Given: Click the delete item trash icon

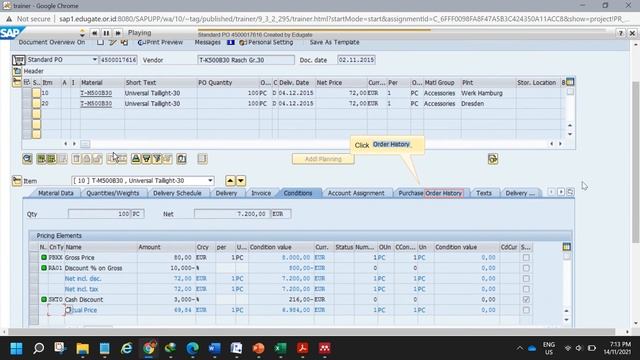Looking at the screenshot, I should click(76, 159).
